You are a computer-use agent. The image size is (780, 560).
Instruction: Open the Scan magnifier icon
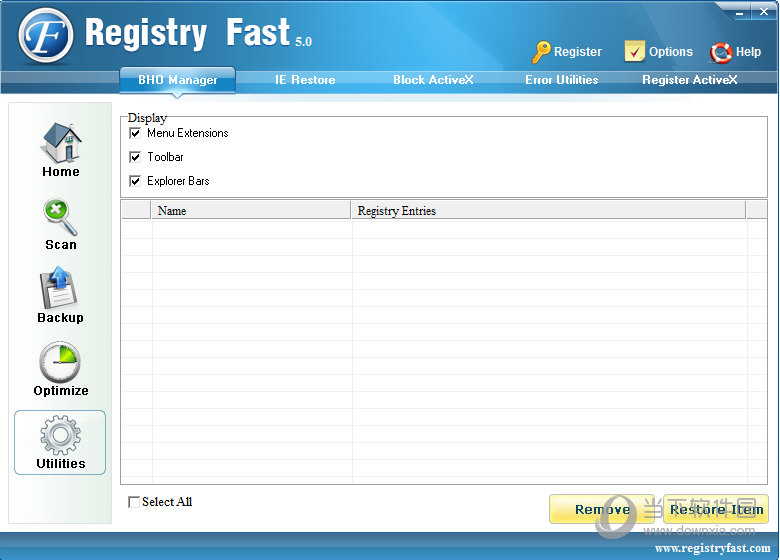(61, 217)
